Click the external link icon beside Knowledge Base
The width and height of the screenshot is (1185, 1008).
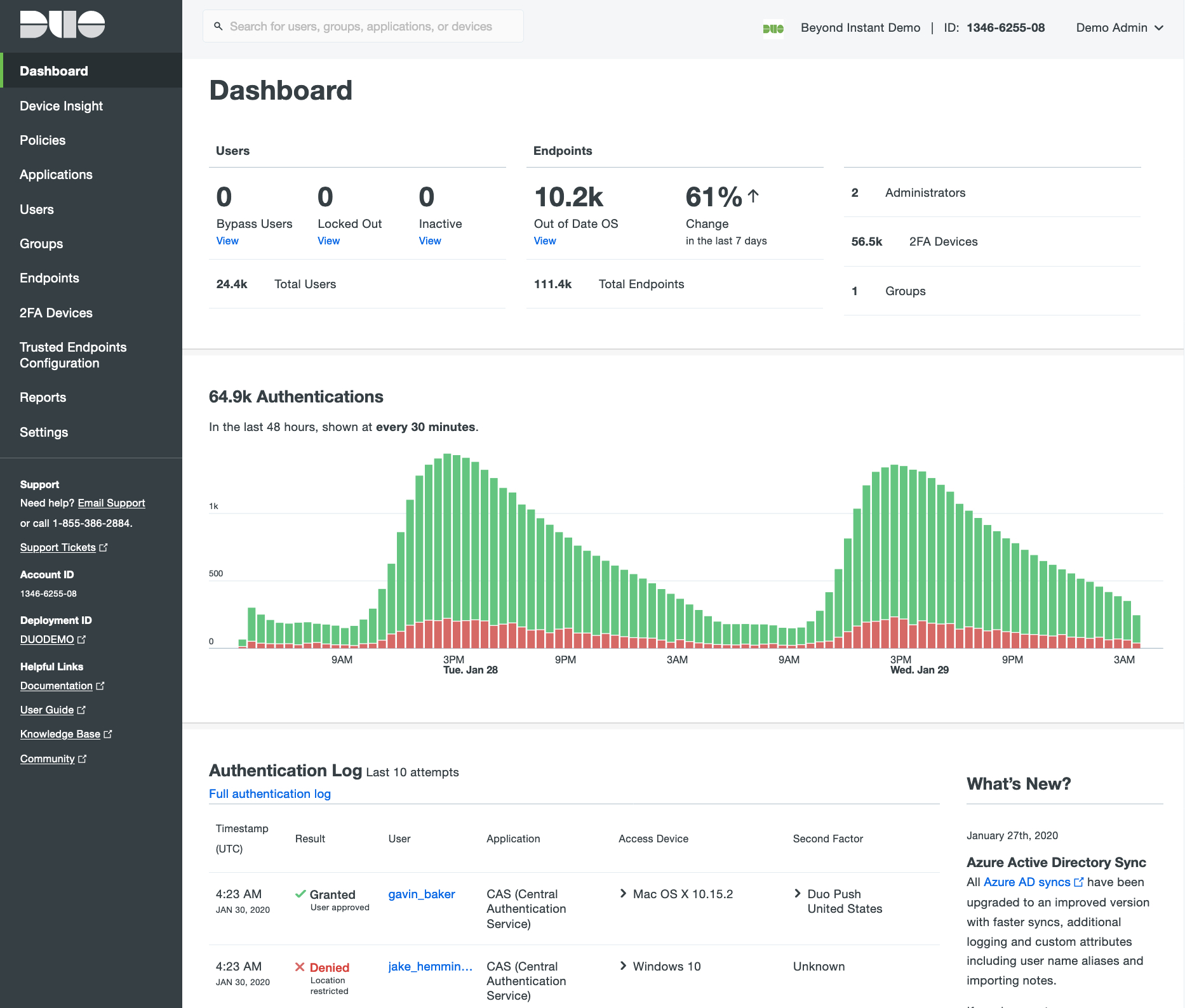[x=108, y=734]
